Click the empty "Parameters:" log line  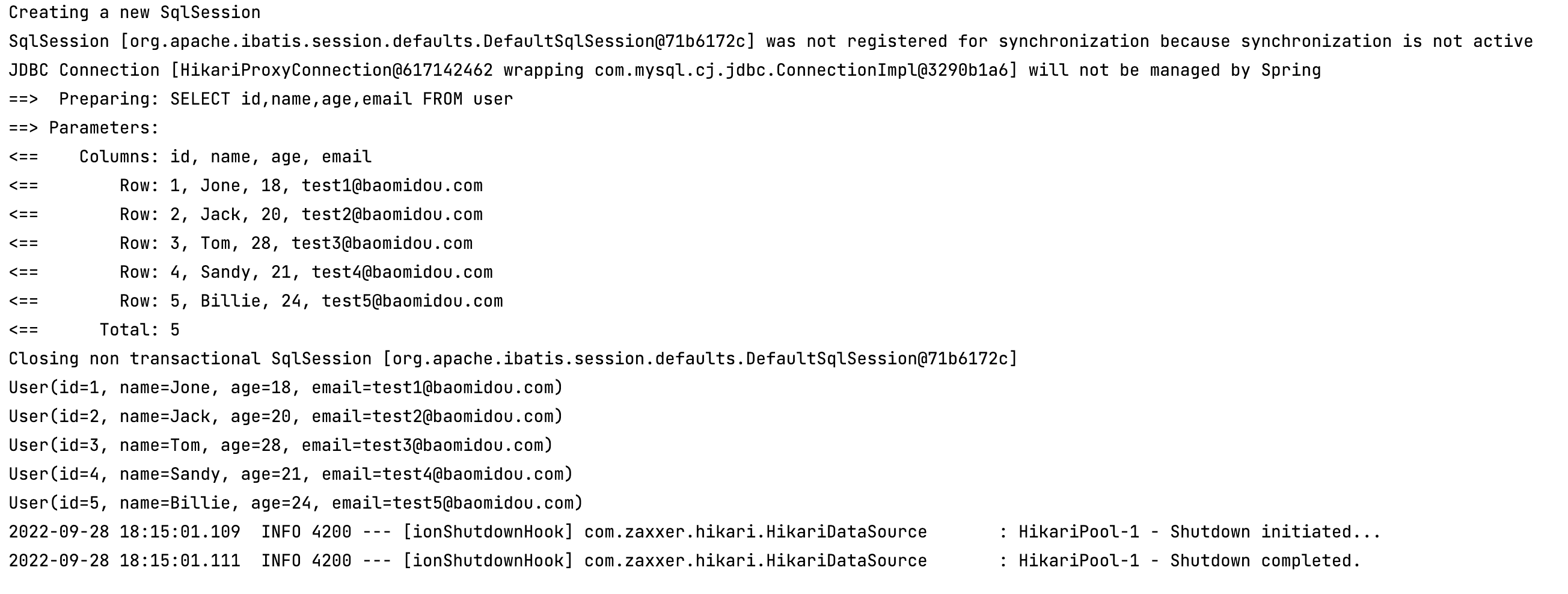point(103,129)
